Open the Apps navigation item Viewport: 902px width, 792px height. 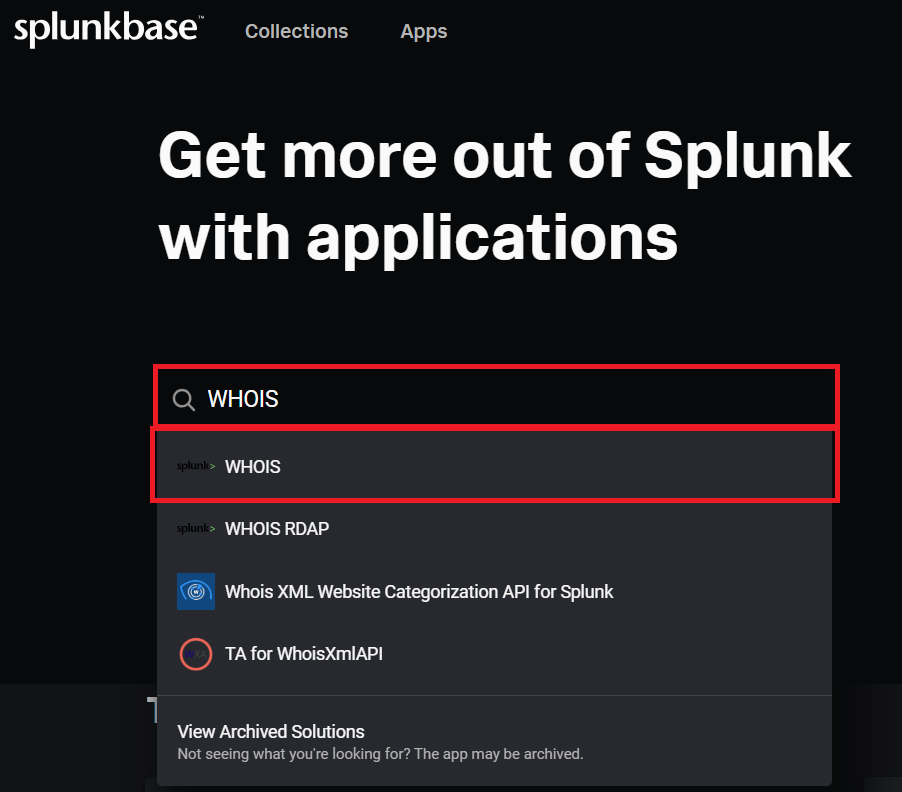click(424, 31)
